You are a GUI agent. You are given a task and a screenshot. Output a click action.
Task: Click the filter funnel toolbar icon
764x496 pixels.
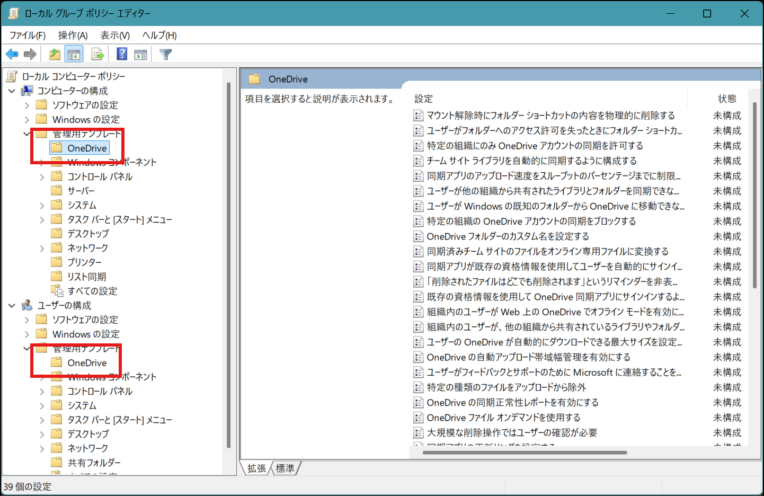[166, 54]
